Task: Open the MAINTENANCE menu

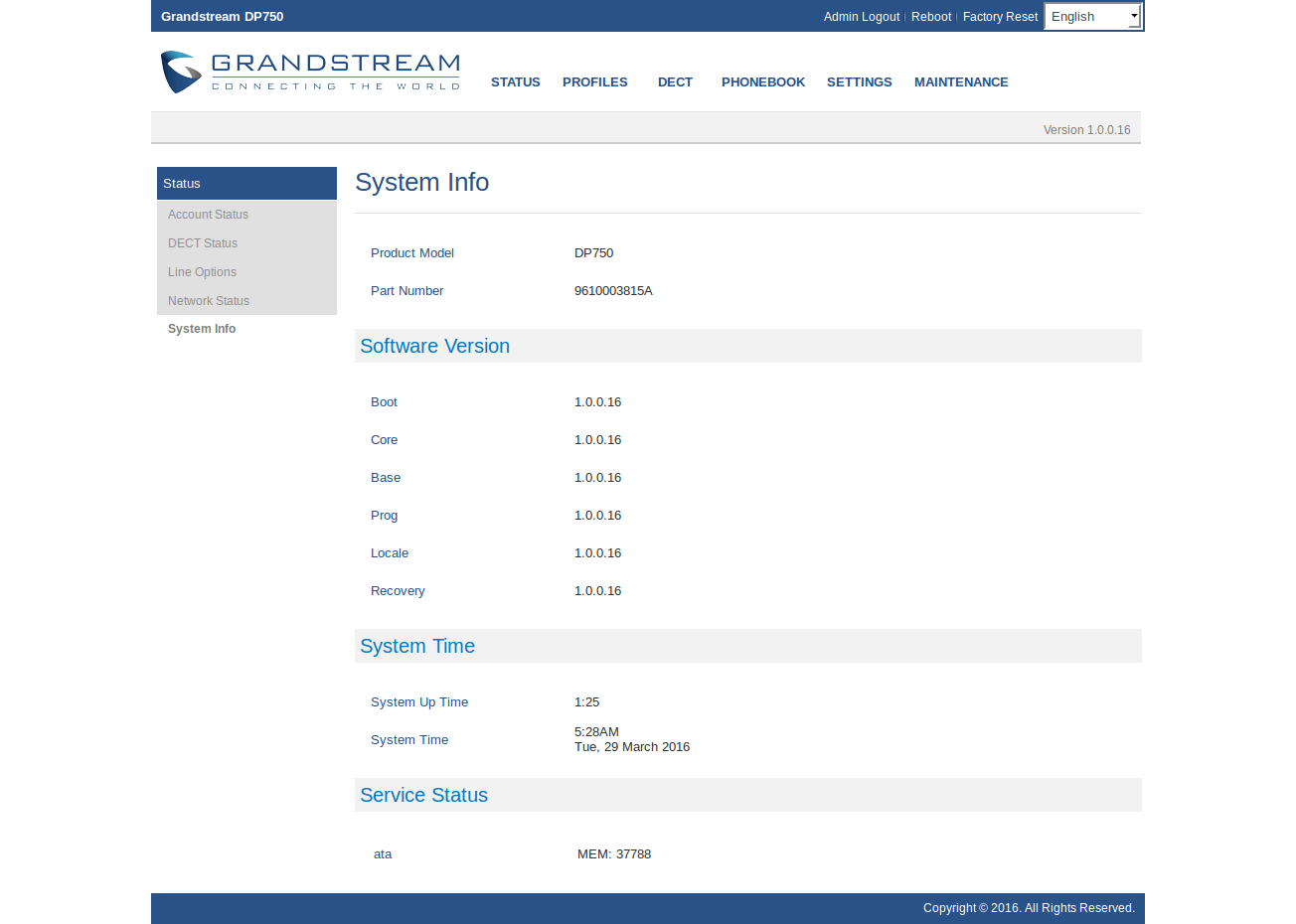Action: tap(960, 82)
